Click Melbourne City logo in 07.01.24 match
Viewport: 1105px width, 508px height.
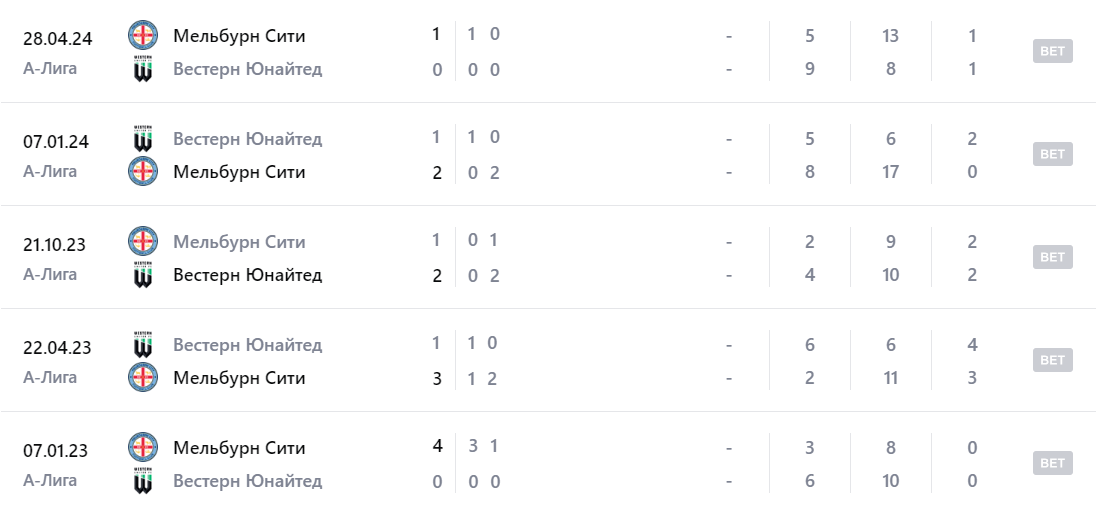[x=143, y=172]
